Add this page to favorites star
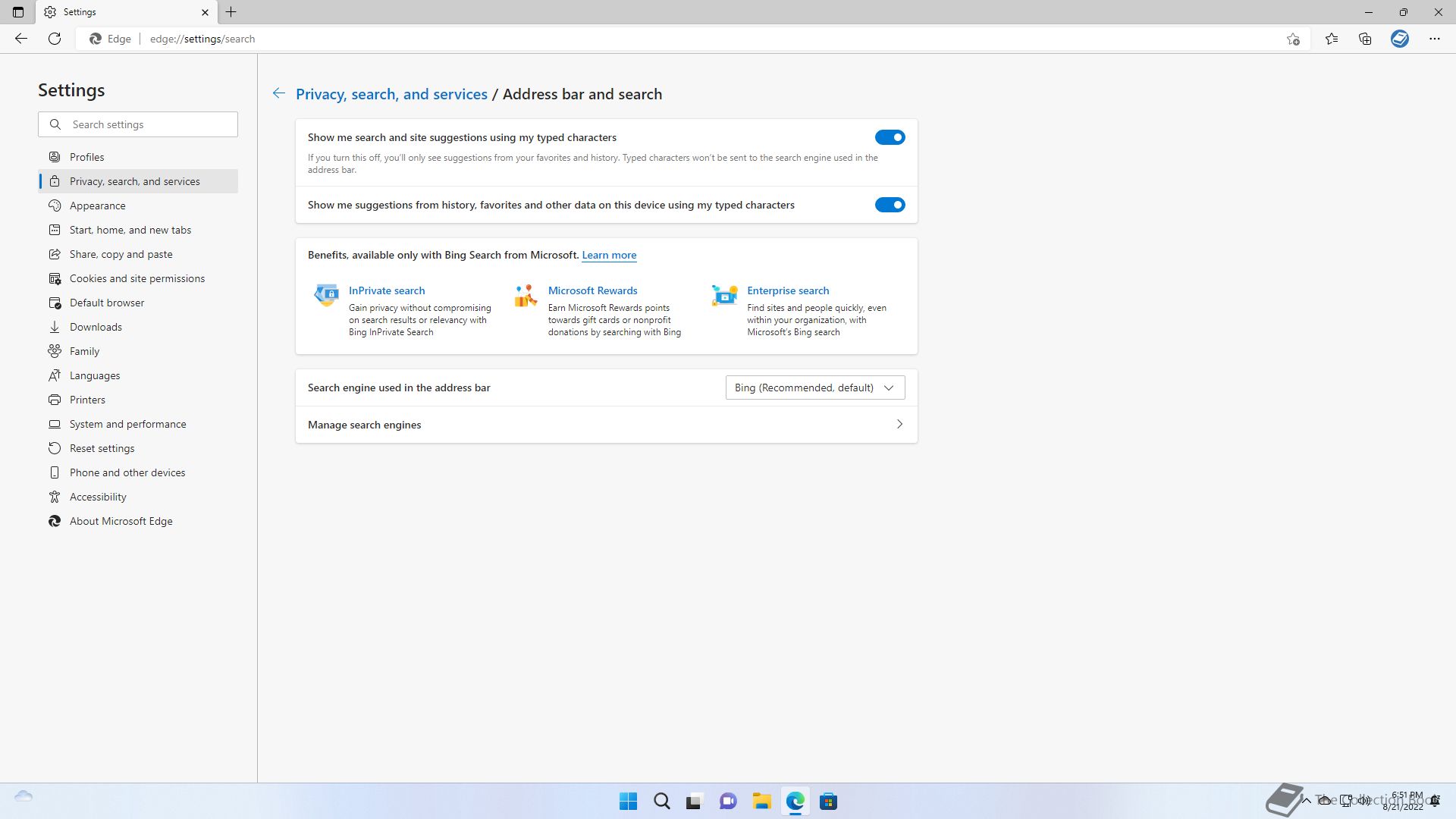Image resolution: width=1456 pixels, height=819 pixels. coord(1293,39)
